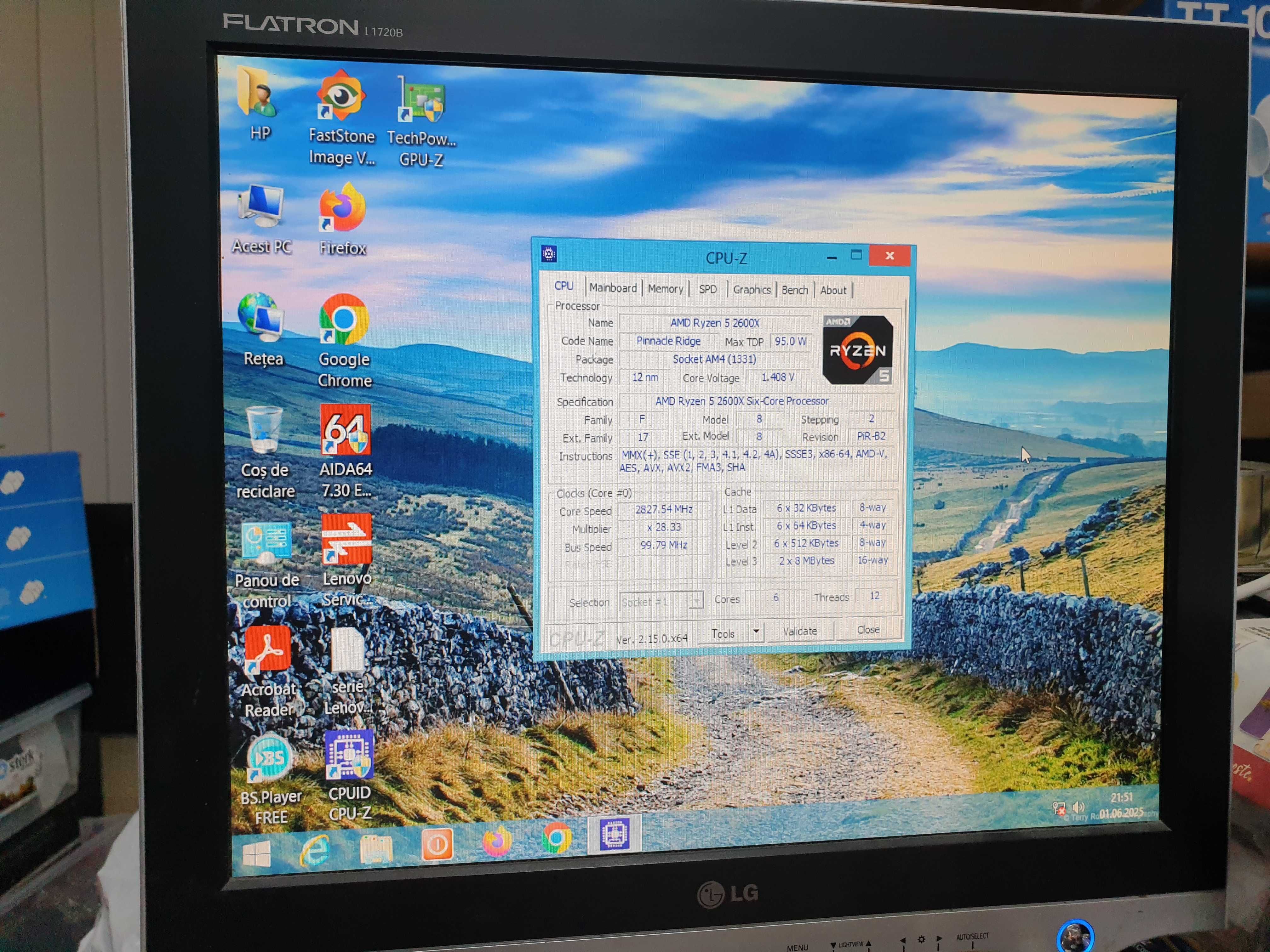Open Acrobat Reader desktop shortcut

point(268,672)
